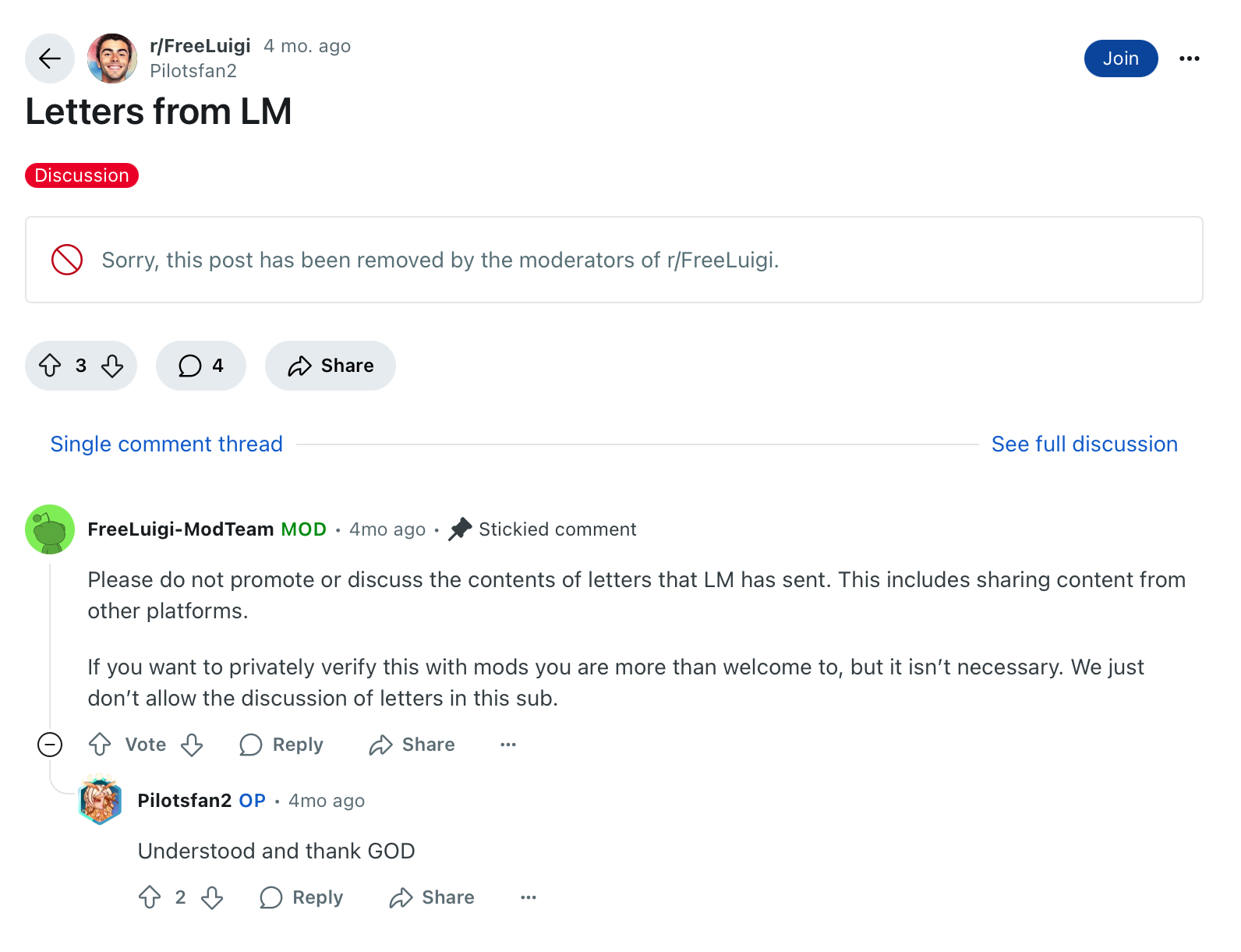Upvote Pilotsfan2's reply comment
Viewport: 1241px width, 952px height.
click(x=150, y=897)
